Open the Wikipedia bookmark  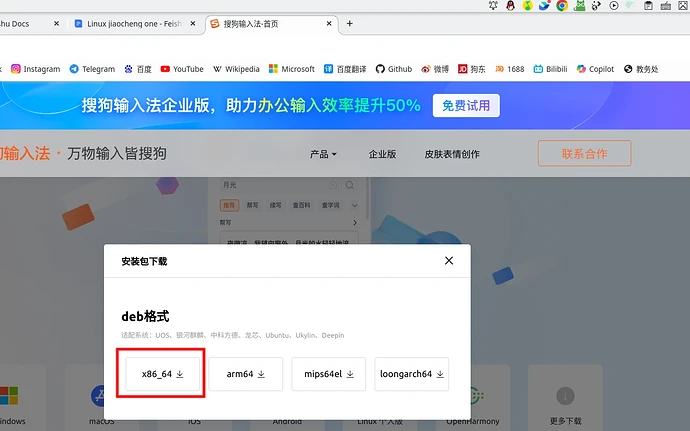click(x=236, y=69)
